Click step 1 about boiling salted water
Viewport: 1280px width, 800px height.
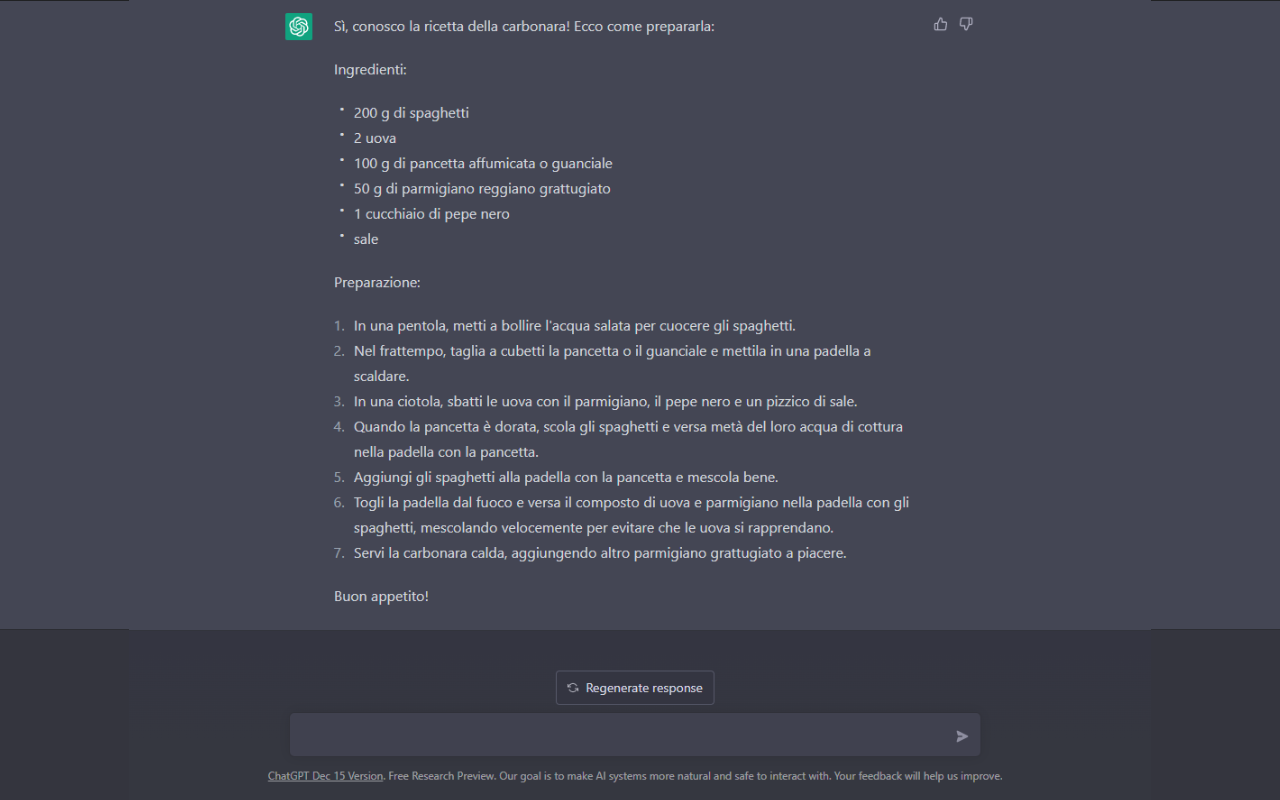[575, 326]
